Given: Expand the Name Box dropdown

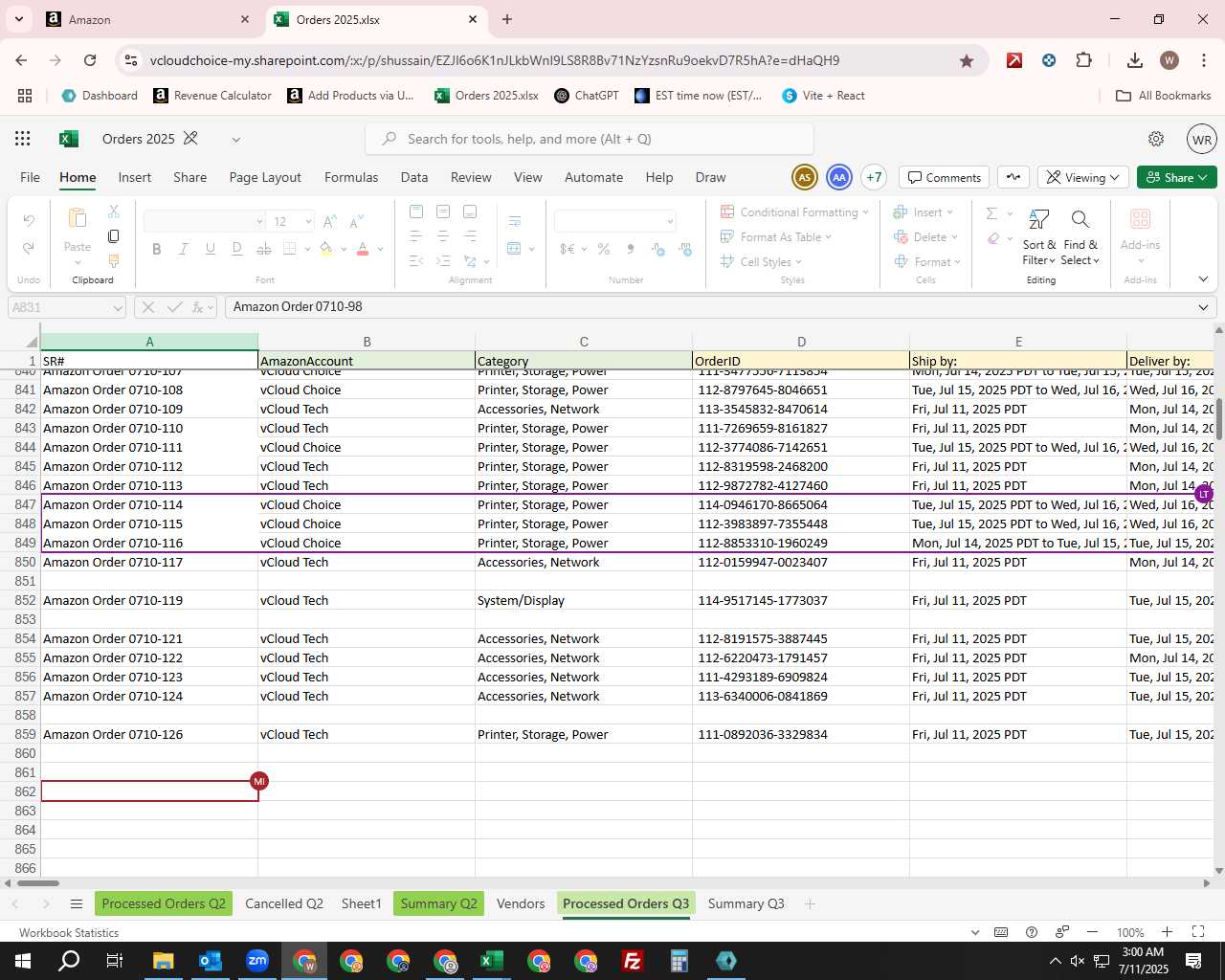Looking at the screenshot, I should pyautogui.click(x=118, y=307).
